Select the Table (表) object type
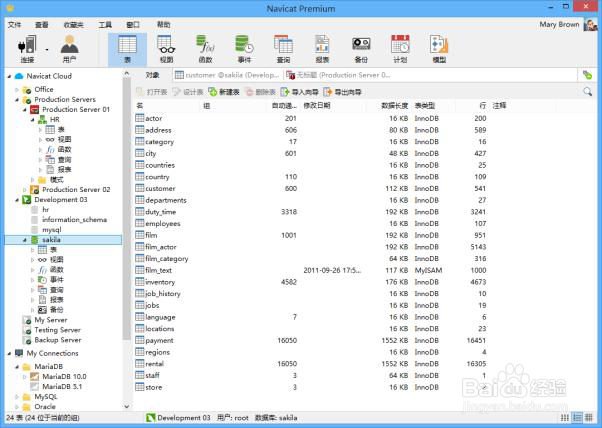This screenshot has height=428, width=602. 127,49
